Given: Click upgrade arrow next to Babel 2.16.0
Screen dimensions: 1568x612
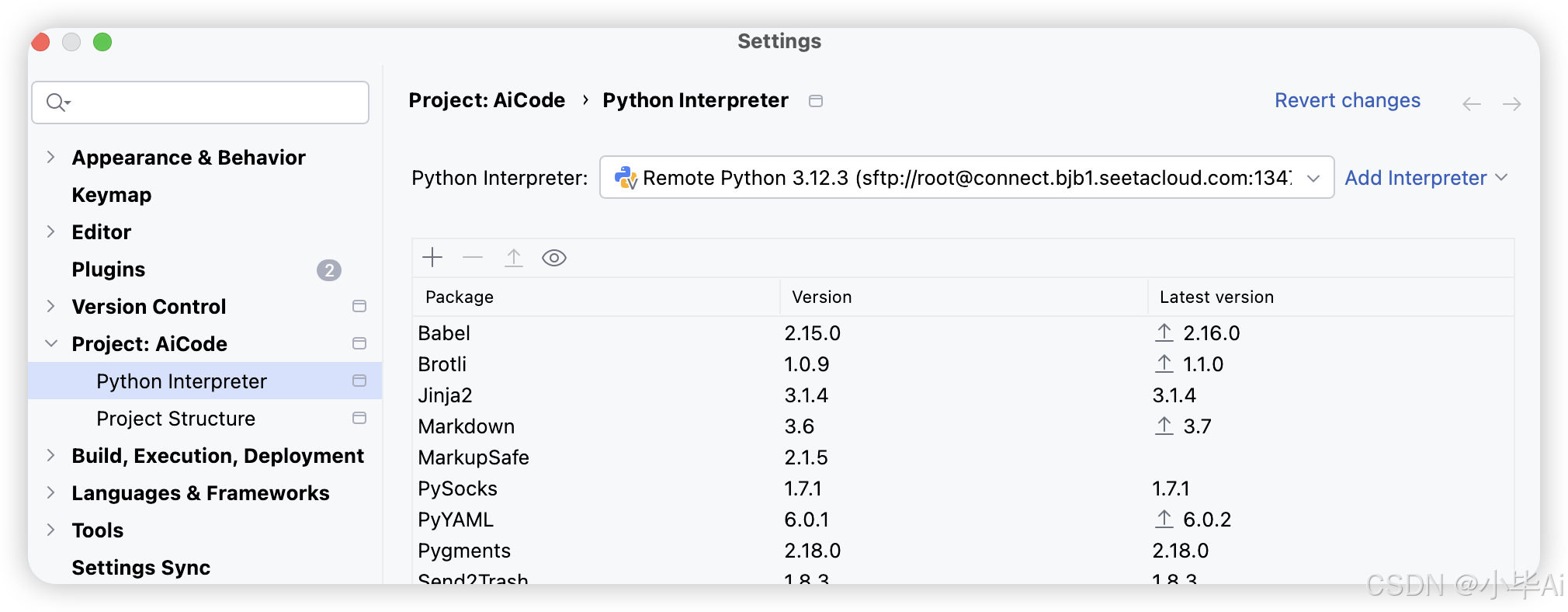Looking at the screenshot, I should (1164, 333).
